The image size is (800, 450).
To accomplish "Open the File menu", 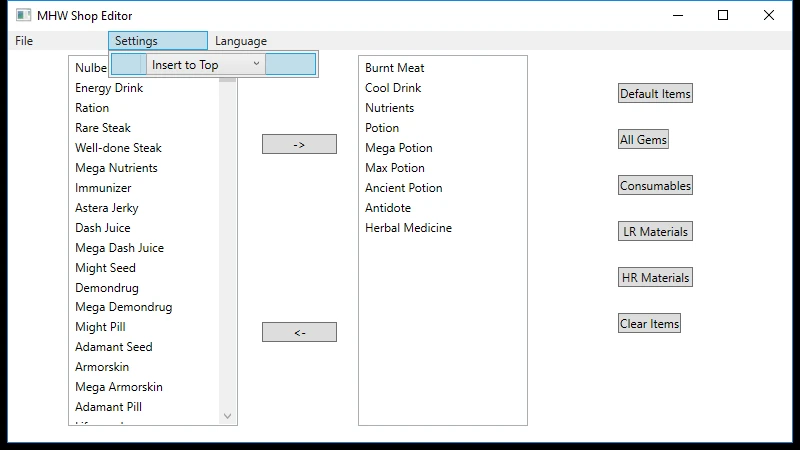I will tap(24, 41).
